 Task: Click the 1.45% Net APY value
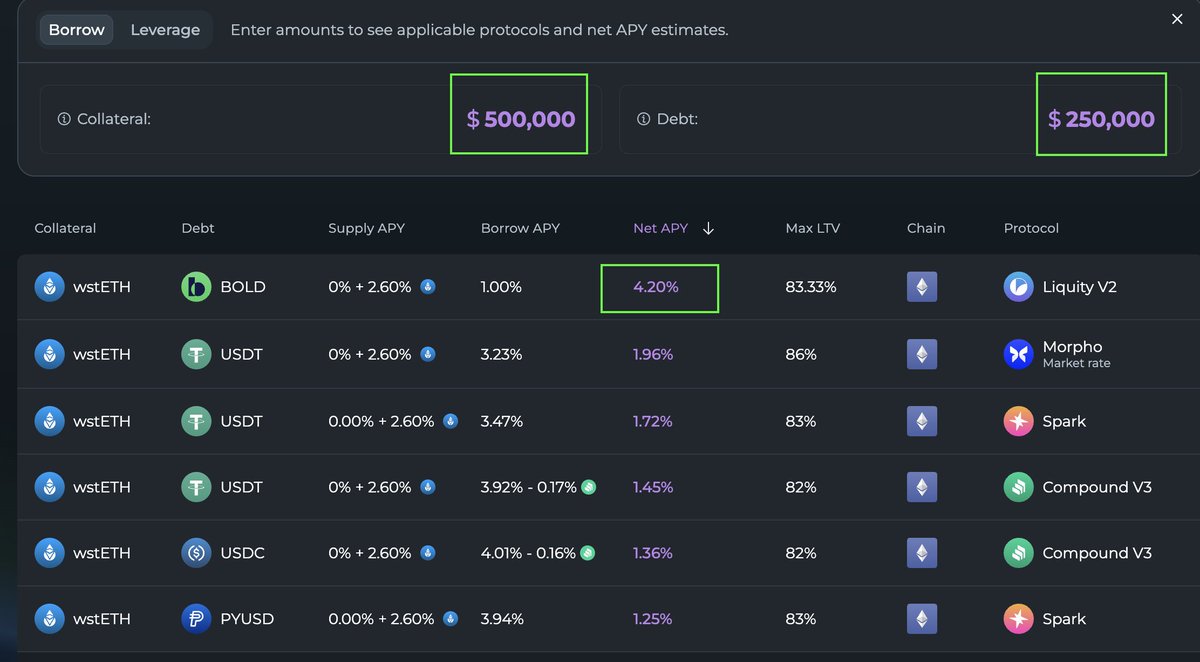653,487
